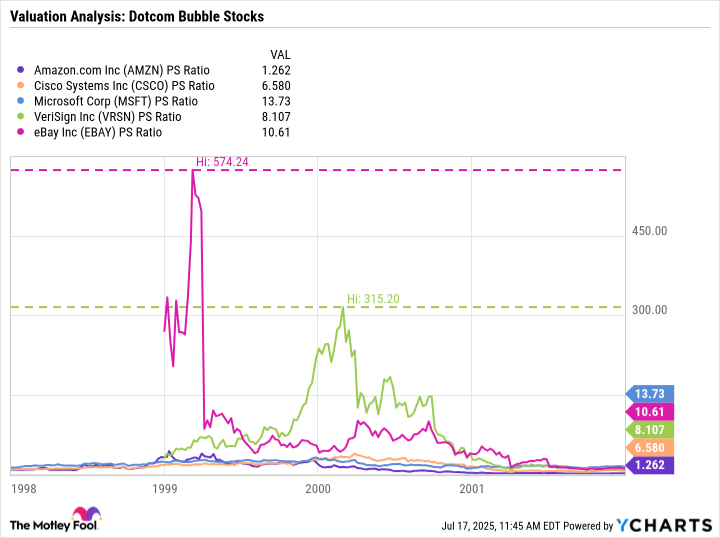This screenshot has height=538, width=720.
Task: Click the 2000 x-axis label
Action: pos(318,488)
